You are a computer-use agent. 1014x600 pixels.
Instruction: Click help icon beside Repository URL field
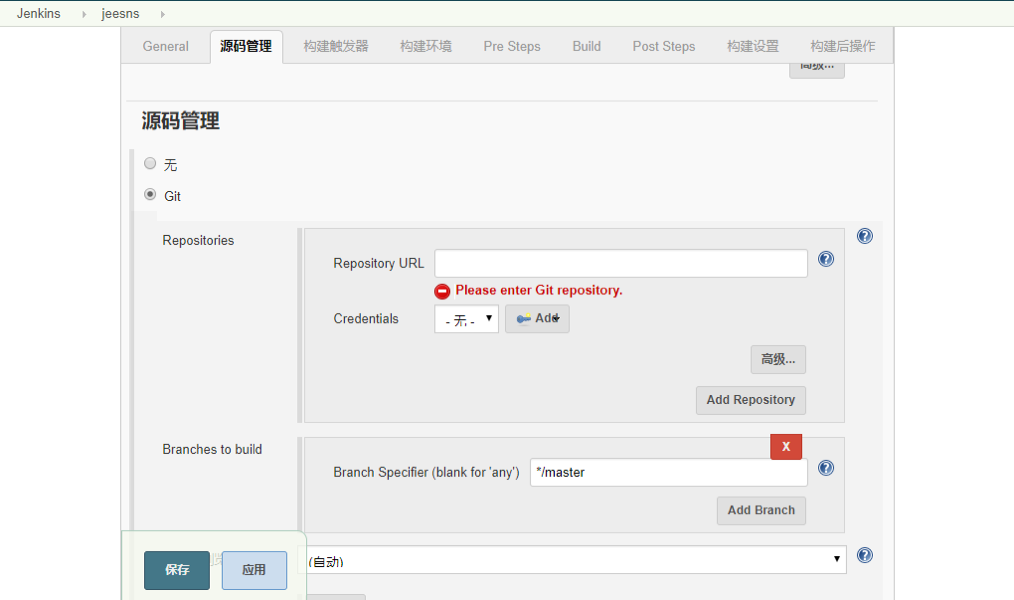[826, 259]
